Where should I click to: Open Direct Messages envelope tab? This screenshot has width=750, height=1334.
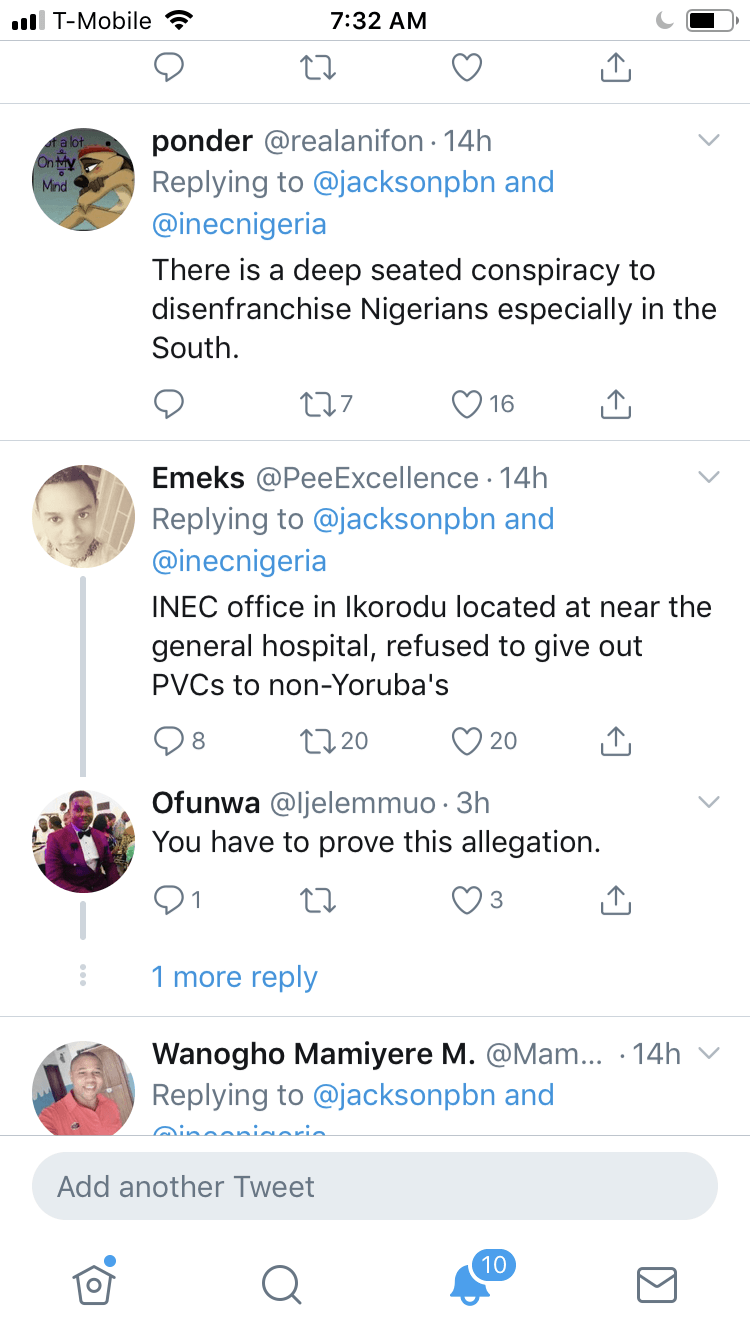click(657, 1285)
